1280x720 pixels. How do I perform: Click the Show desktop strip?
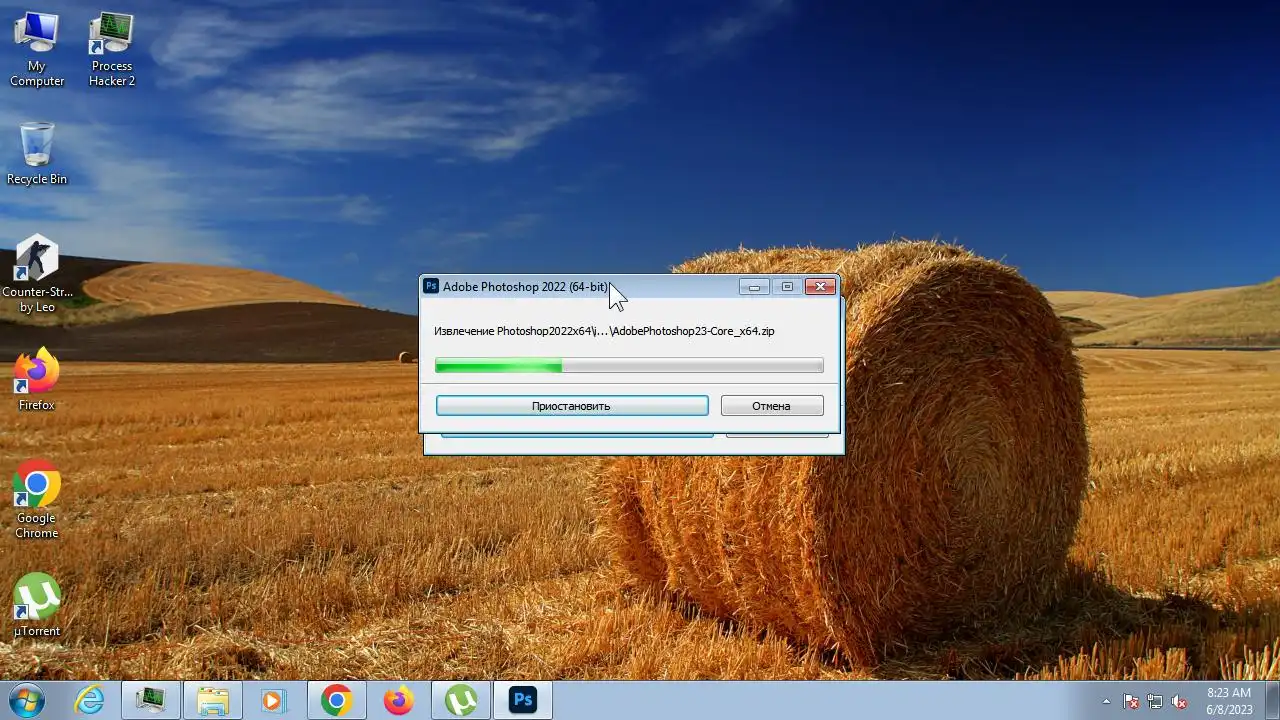click(x=1272, y=701)
